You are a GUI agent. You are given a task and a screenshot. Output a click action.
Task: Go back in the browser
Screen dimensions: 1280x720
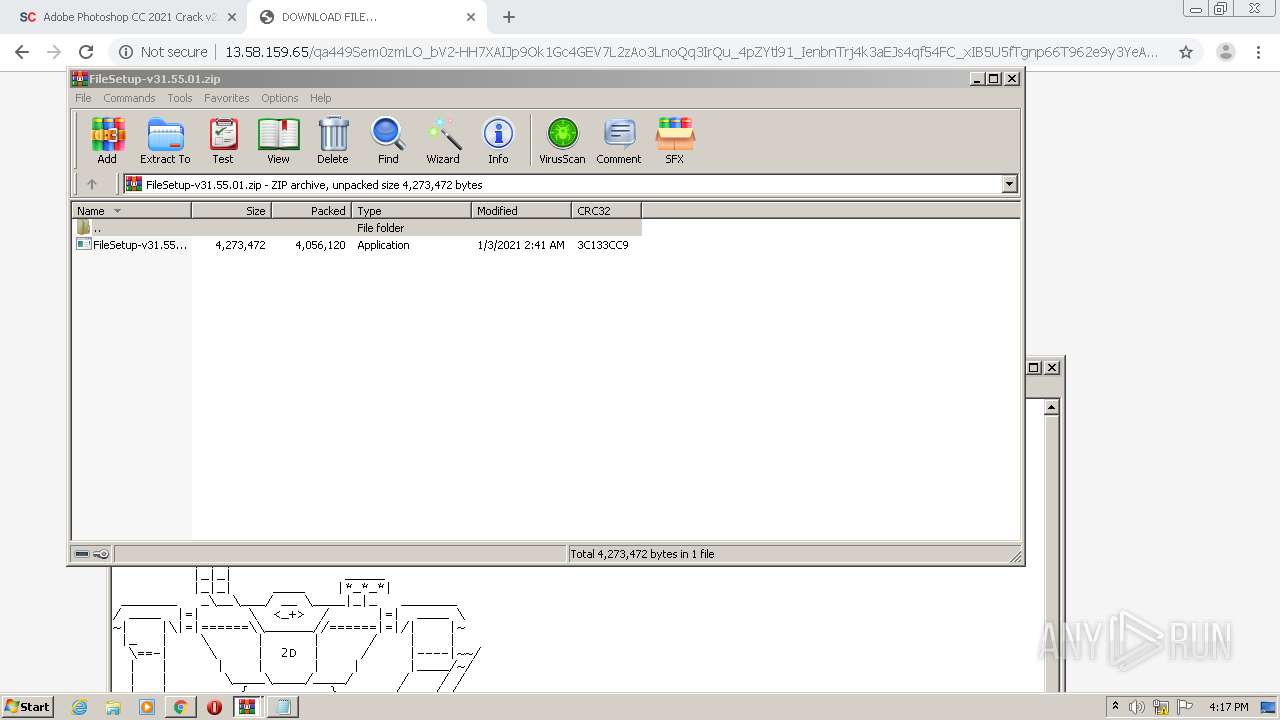22,52
